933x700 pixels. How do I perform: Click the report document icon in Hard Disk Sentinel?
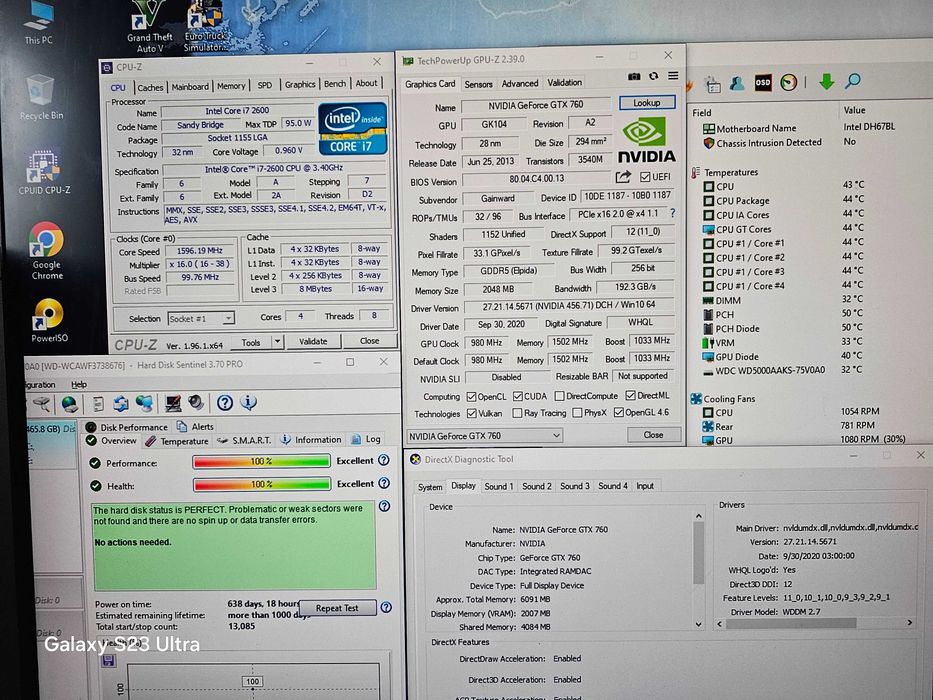click(98, 404)
